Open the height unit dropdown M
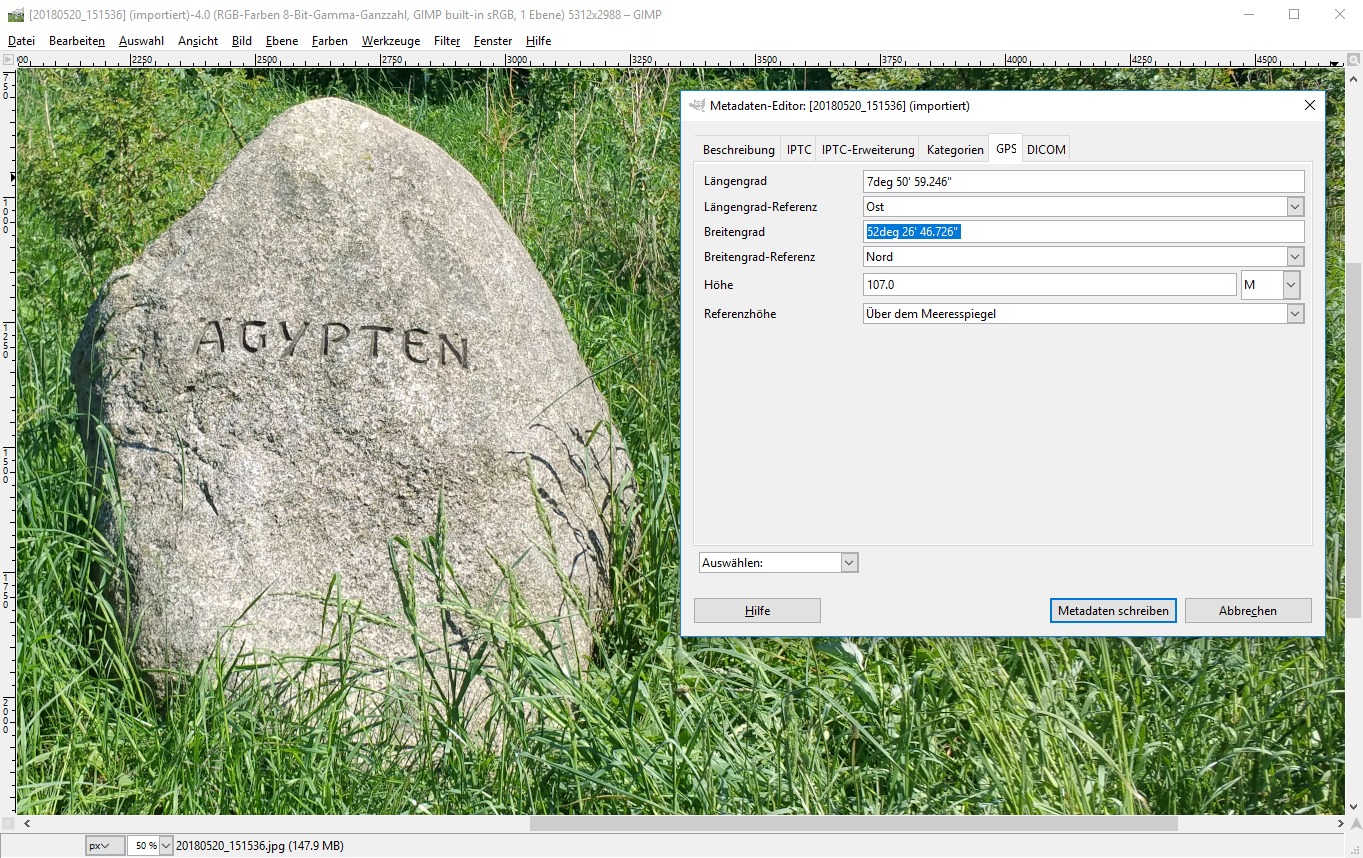Viewport: 1363px width, 858px height. [1290, 285]
